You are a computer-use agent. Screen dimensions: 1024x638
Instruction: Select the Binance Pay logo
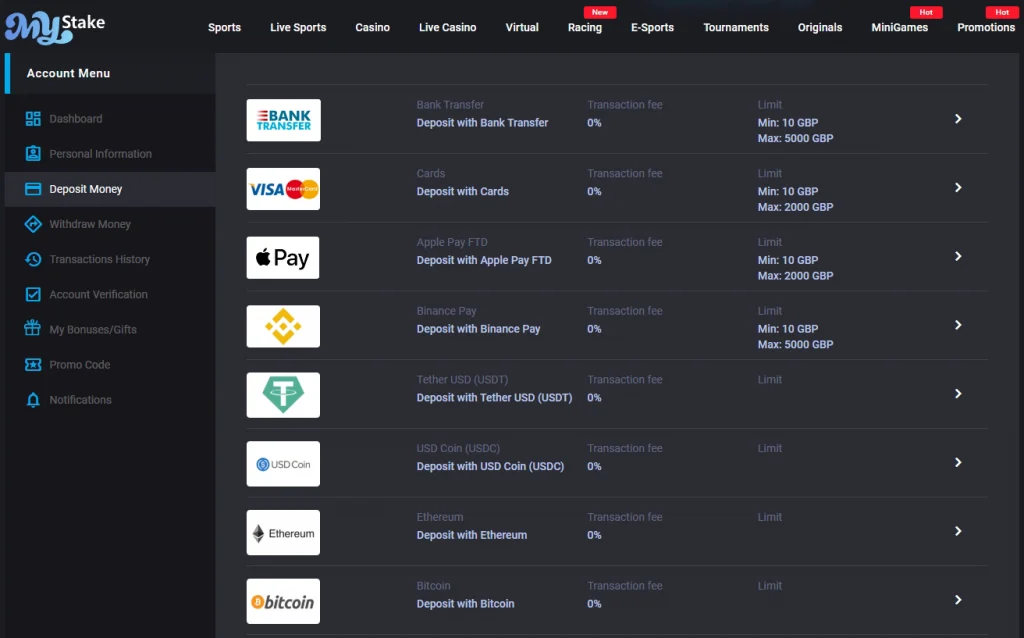(283, 327)
